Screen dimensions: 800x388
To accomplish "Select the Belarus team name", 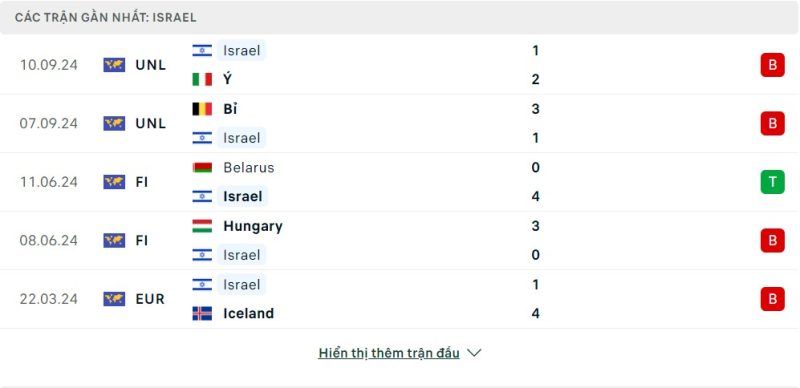I will coord(248,167).
